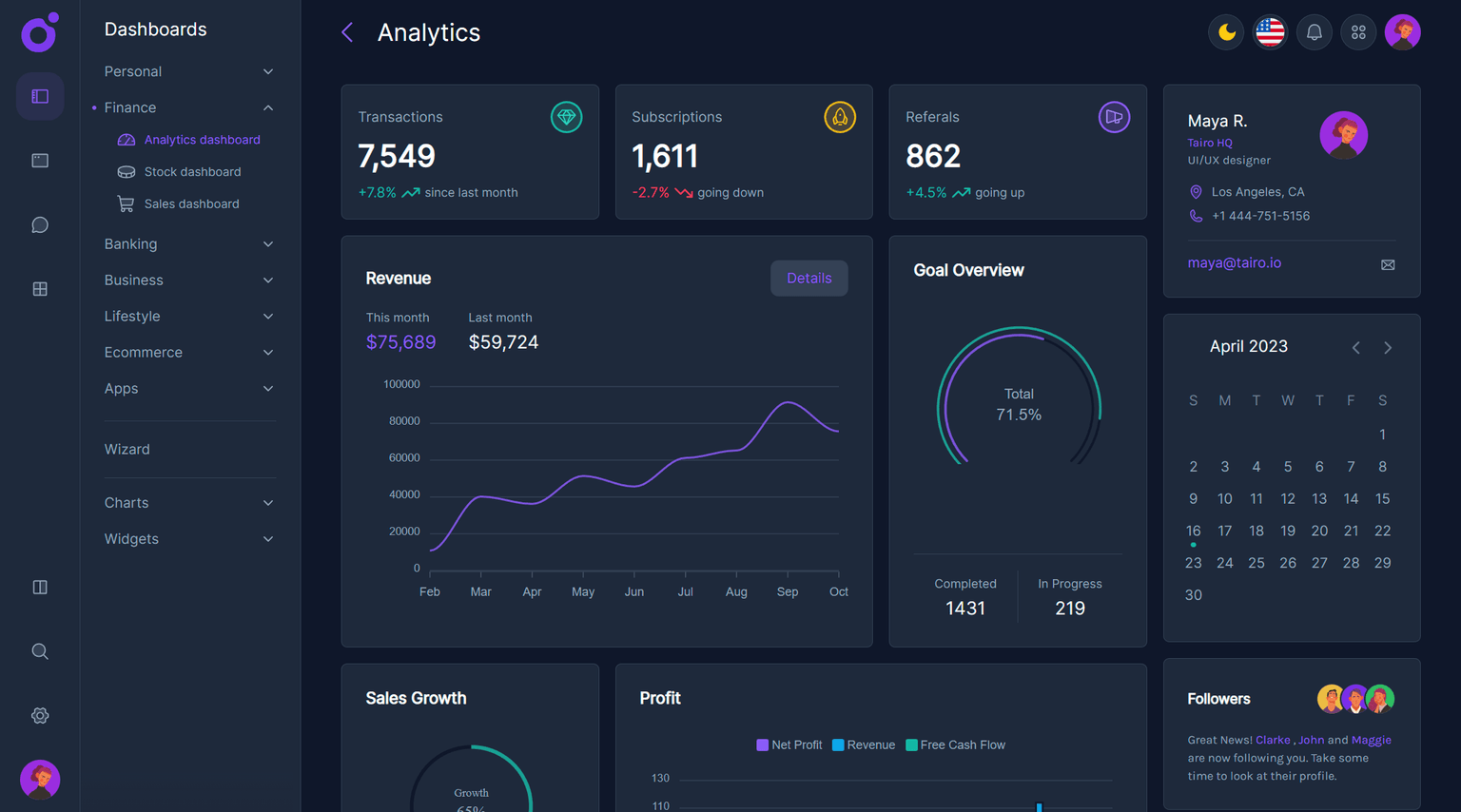This screenshot has width=1461, height=812.
Task: Open the Sales dashboard entry
Action: [x=190, y=203]
